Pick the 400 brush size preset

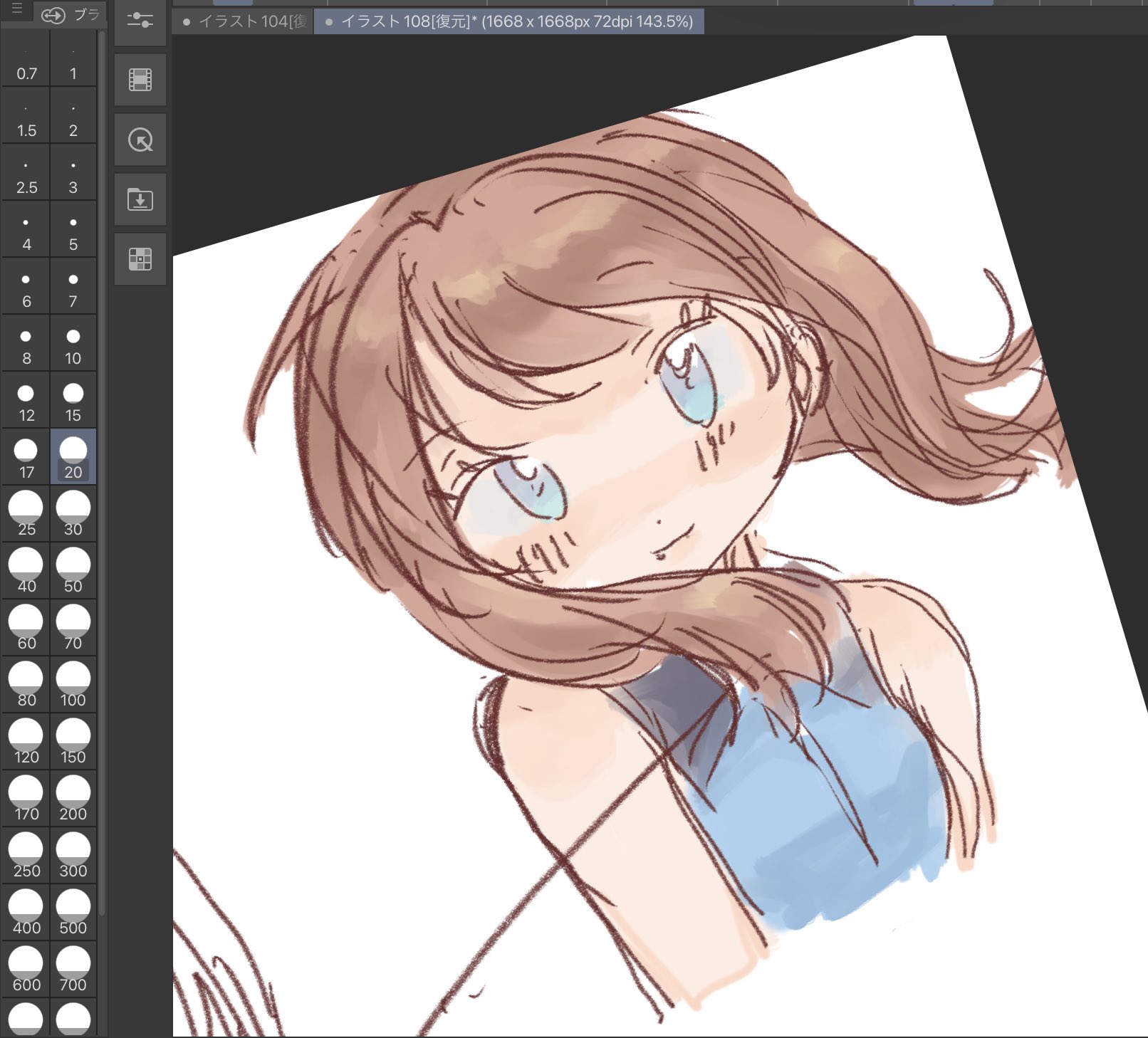point(26,913)
